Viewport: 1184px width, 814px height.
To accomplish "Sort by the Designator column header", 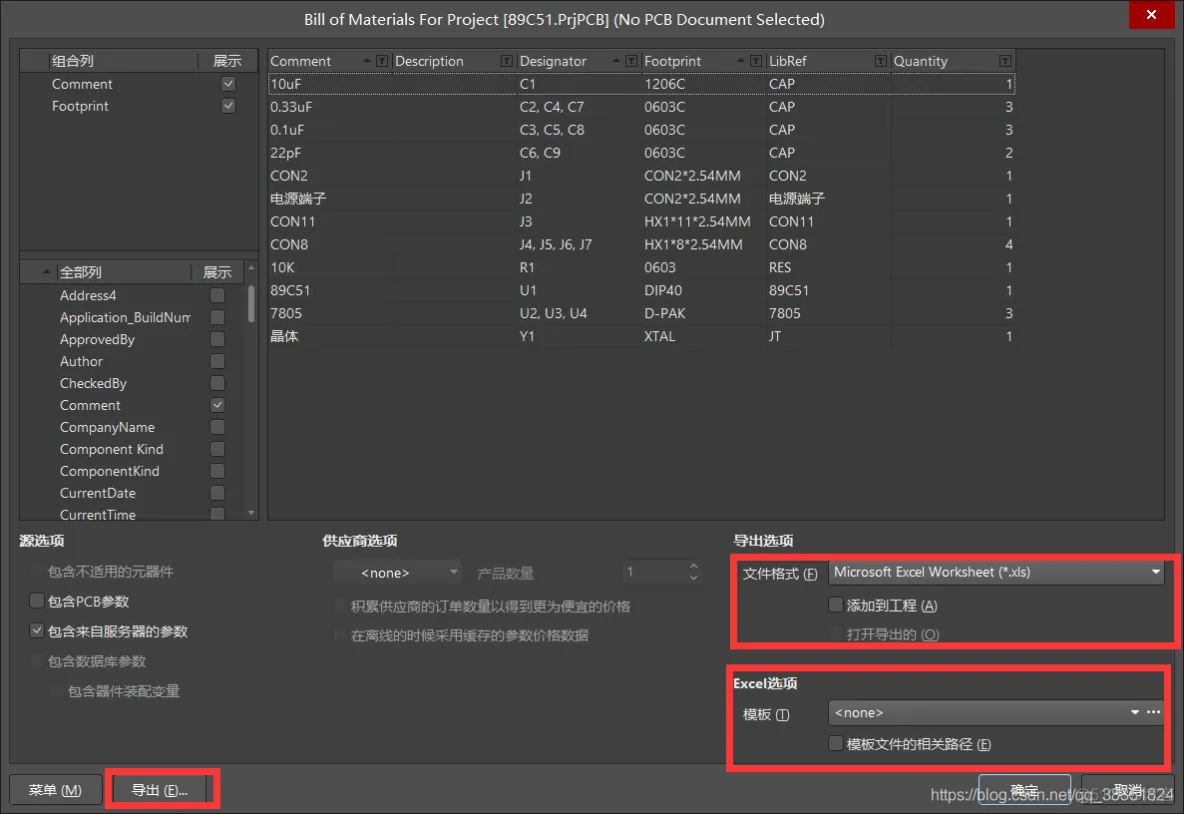I will [553, 61].
